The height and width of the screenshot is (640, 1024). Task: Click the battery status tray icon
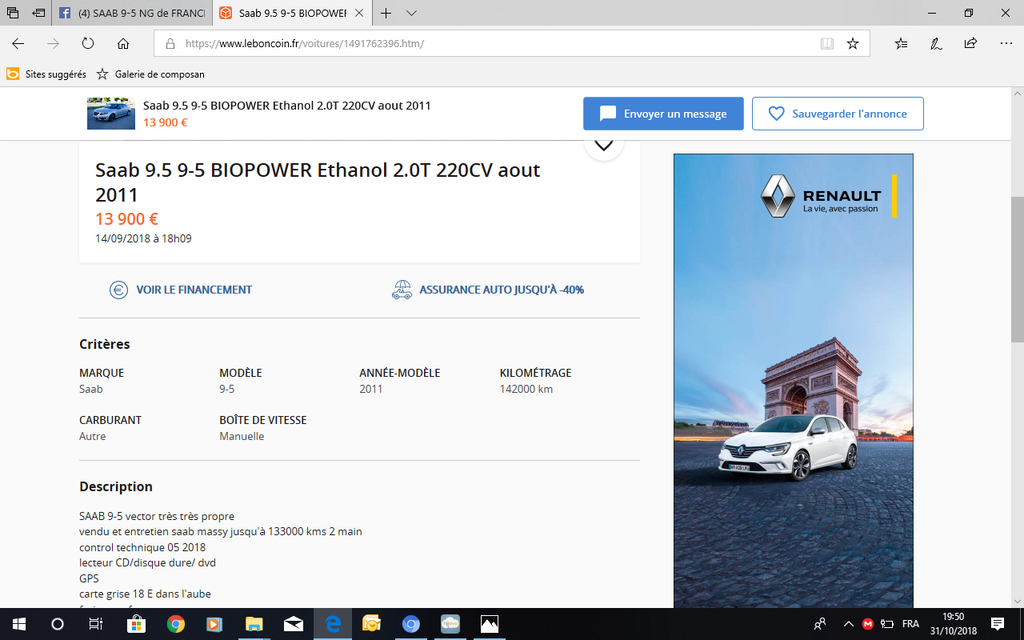pyautogui.click(x=887, y=624)
